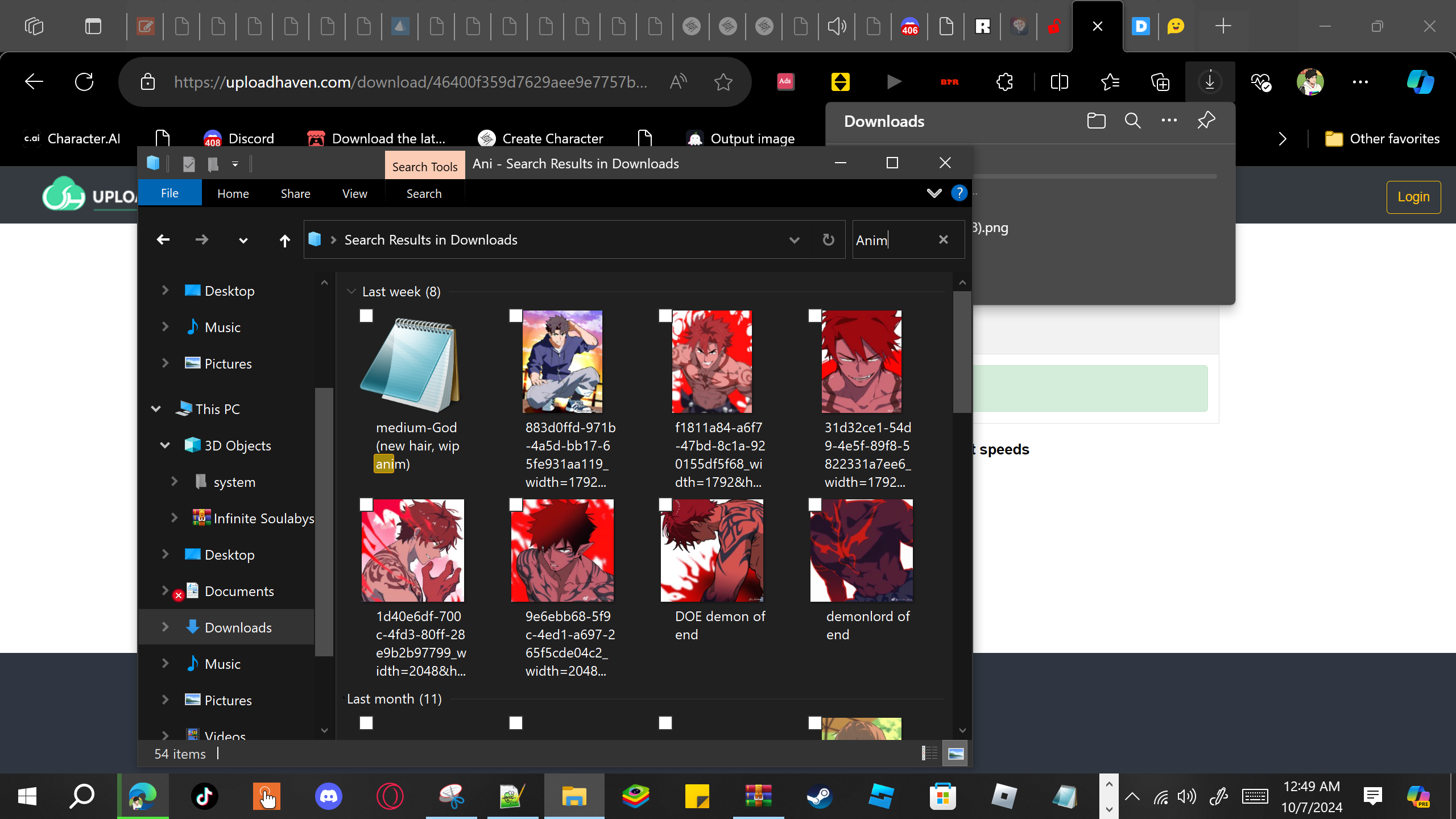This screenshot has width=1456, height=819.
Task: Tick checkbox for medium-God notepad file
Action: click(x=366, y=316)
